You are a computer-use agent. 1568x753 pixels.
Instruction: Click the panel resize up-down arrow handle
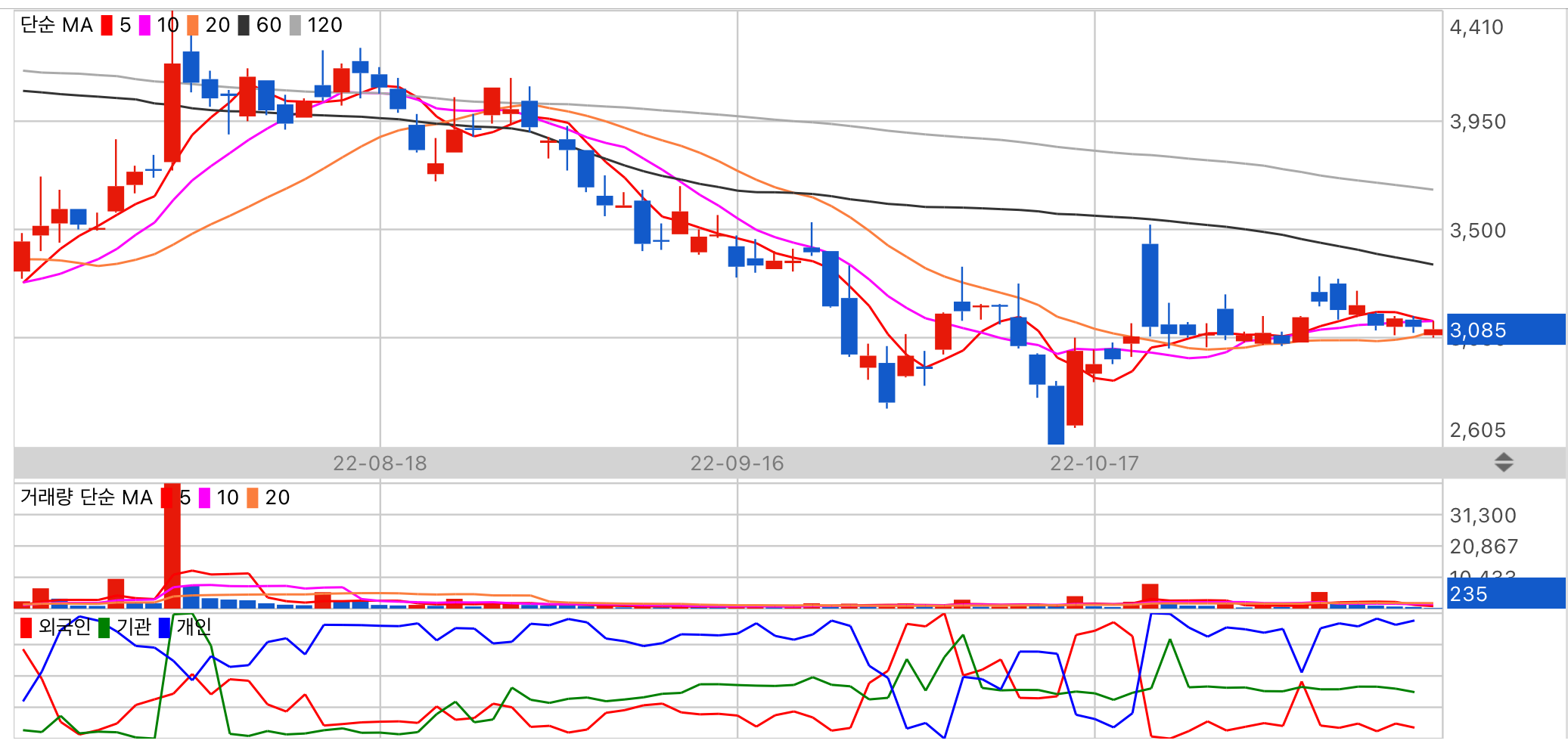(1504, 463)
